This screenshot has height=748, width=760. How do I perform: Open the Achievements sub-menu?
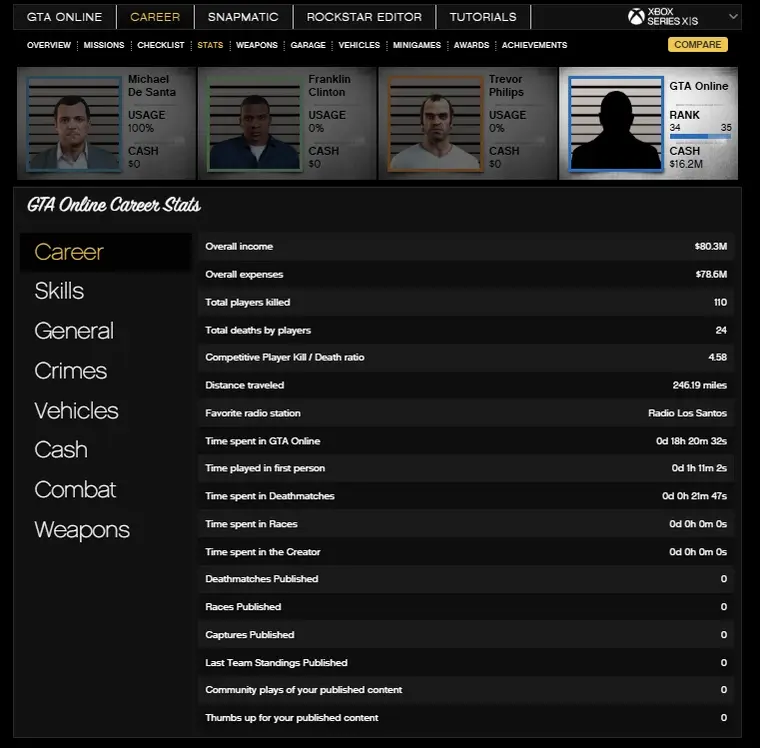(535, 45)
